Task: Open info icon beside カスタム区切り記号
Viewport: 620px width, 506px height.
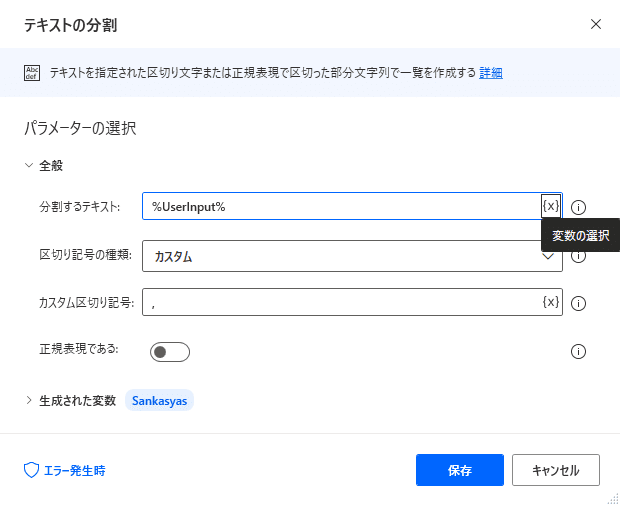Action: [x=578, y=303]
